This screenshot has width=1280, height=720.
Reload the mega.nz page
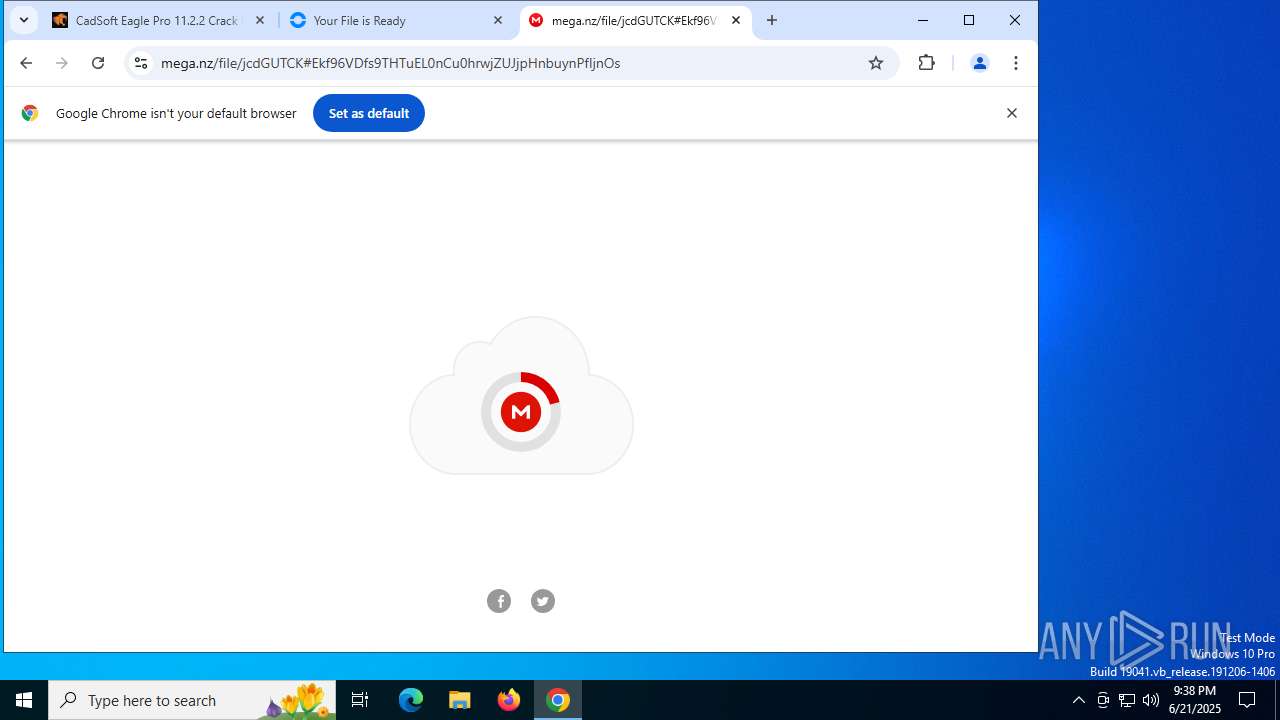tap(98, 63)
